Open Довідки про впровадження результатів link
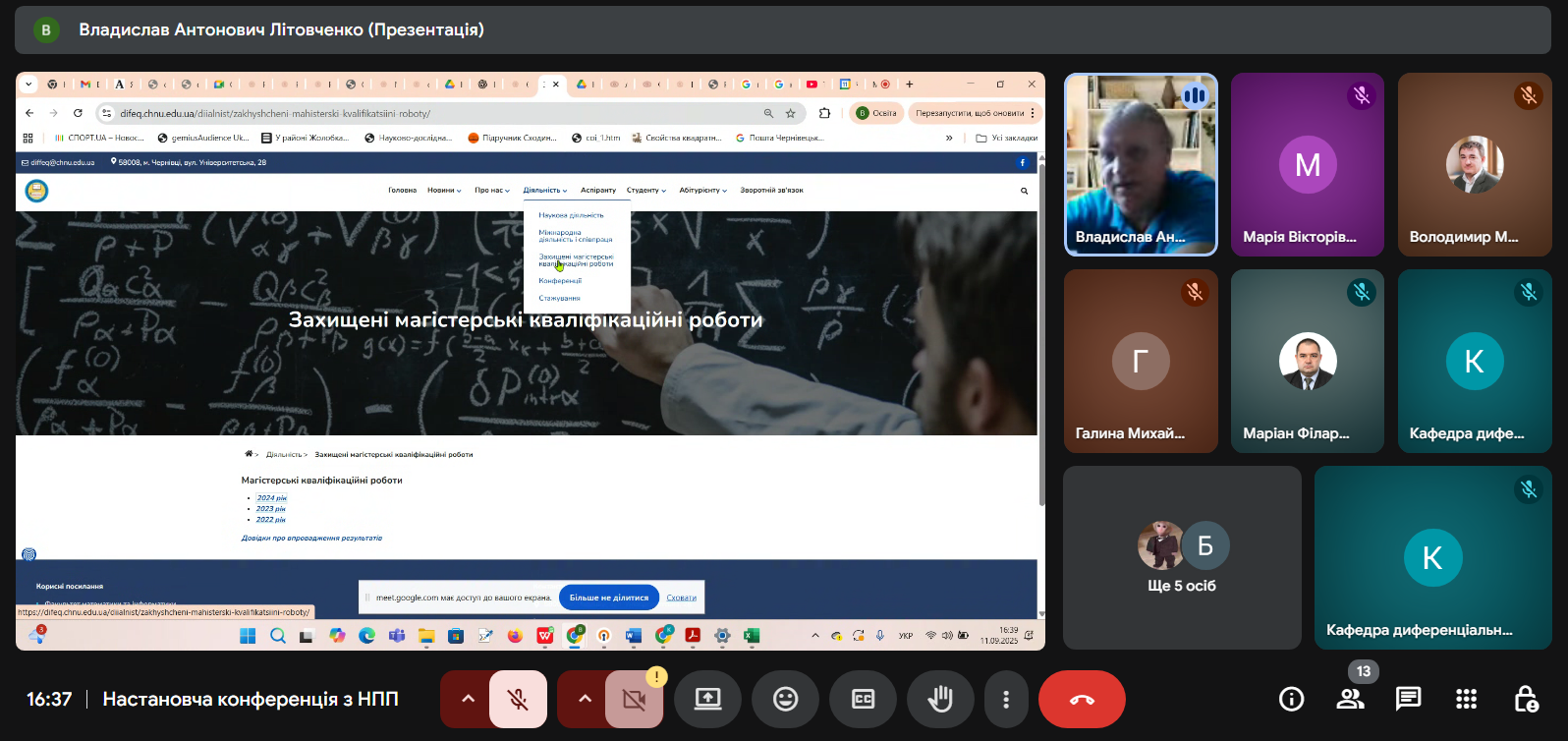The width and height of the screenshot is (1568, 741). (311, 539)
